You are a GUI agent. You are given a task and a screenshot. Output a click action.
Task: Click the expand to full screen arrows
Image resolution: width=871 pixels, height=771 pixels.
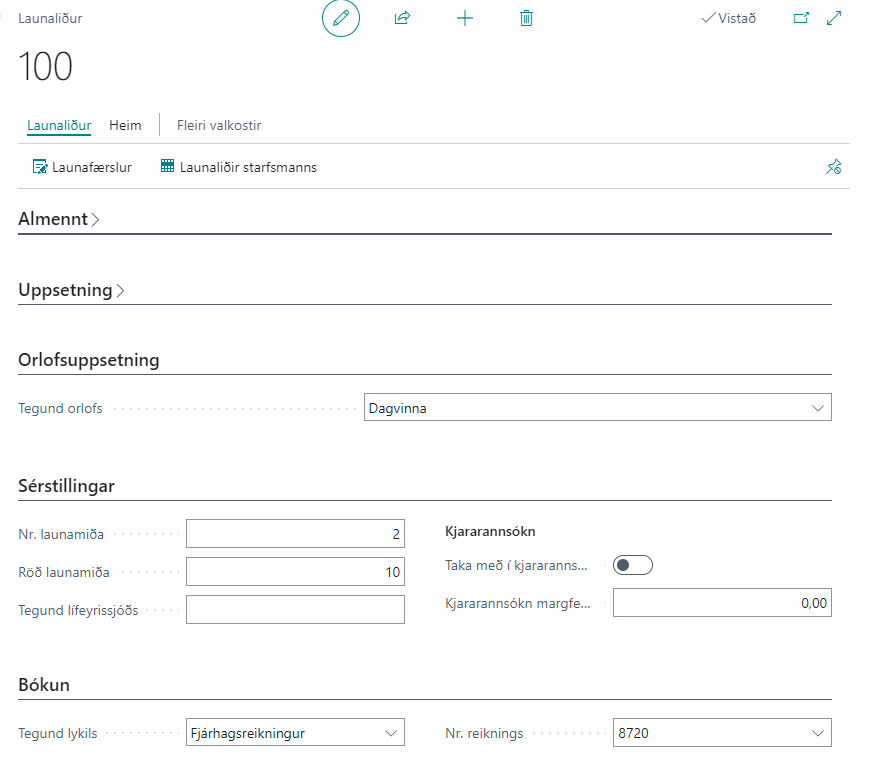(x=834, y=18)
